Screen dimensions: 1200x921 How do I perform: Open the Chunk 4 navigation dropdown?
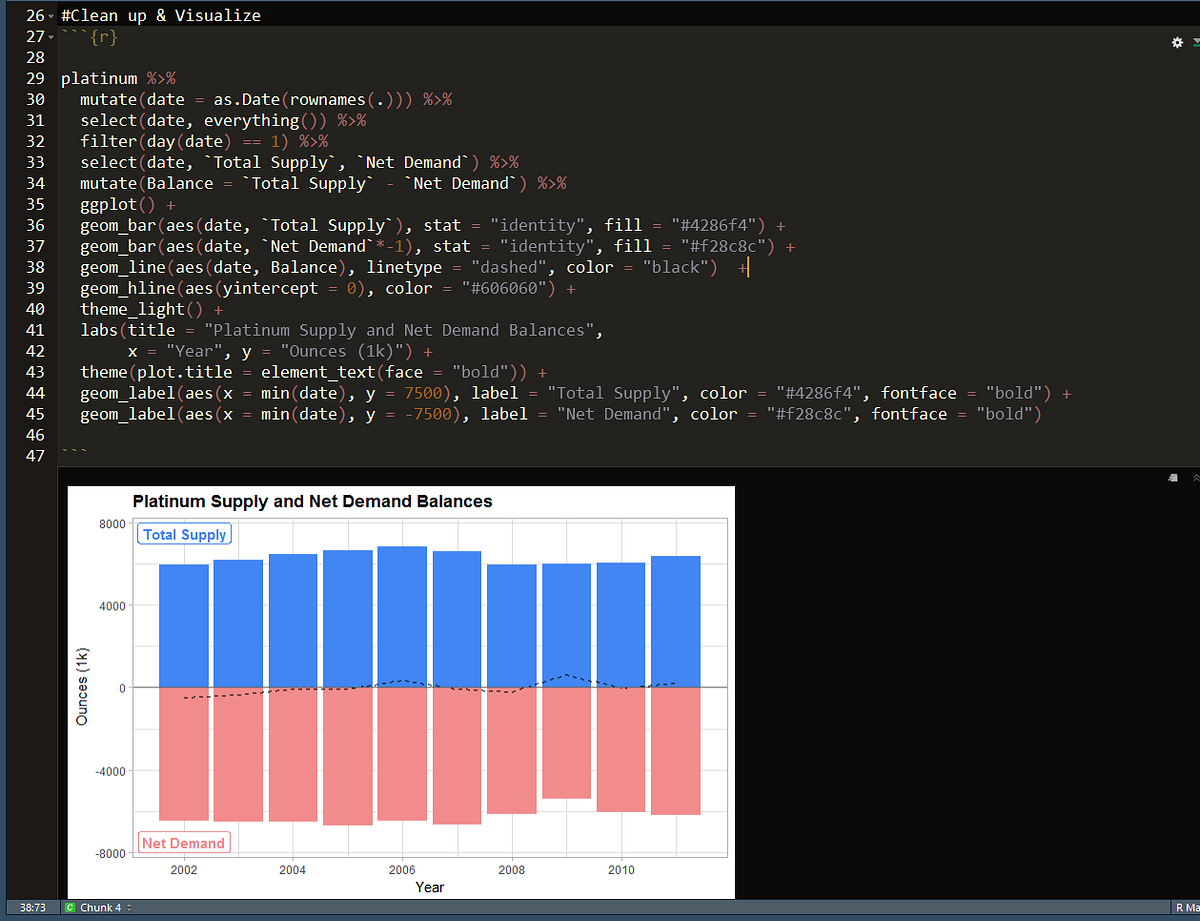[x=130, y=907]
